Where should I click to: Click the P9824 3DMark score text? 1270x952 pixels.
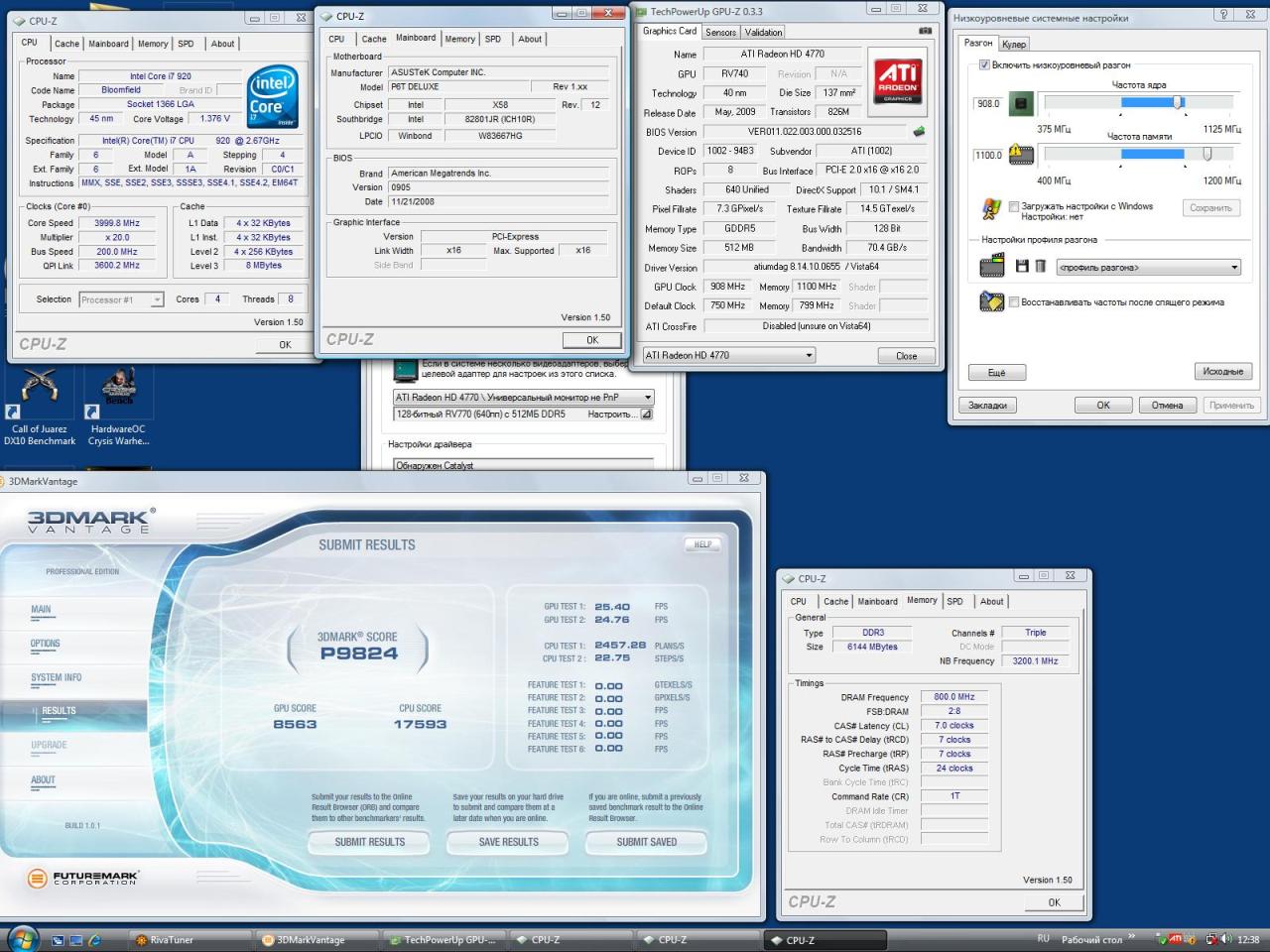[358, 653]
